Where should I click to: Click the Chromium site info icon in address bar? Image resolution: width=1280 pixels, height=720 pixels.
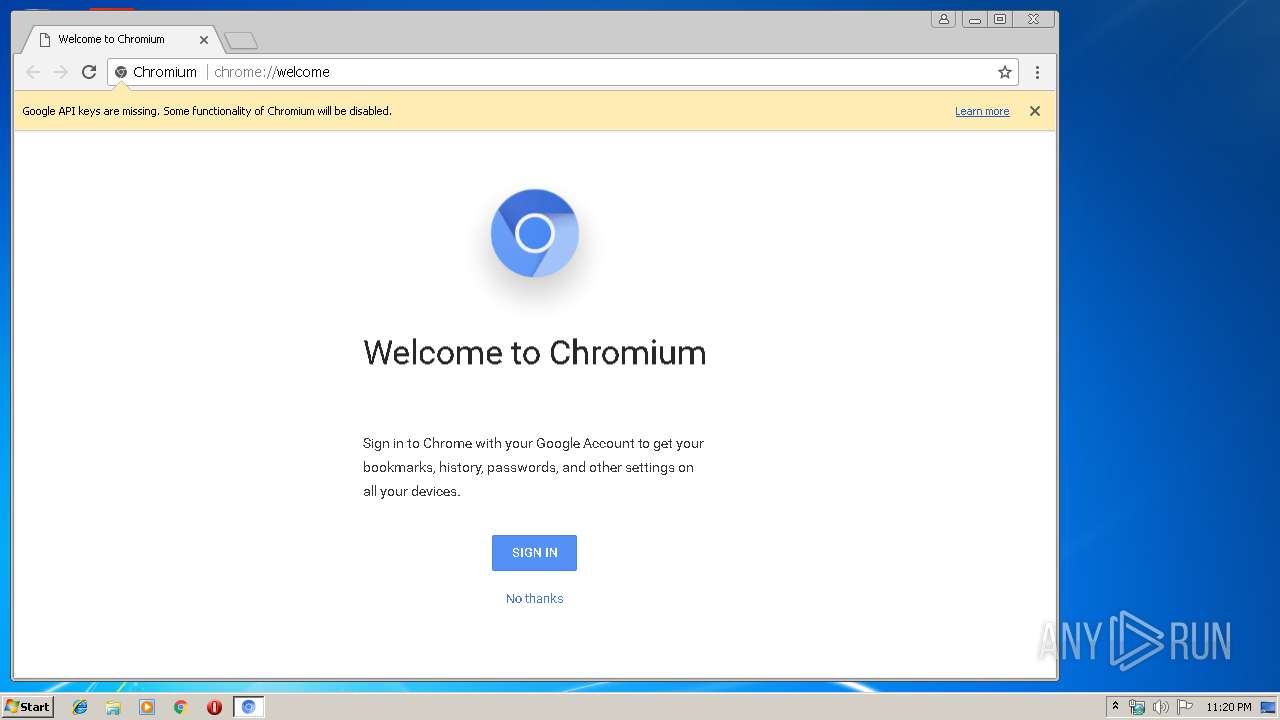click(x=121, y=72)
